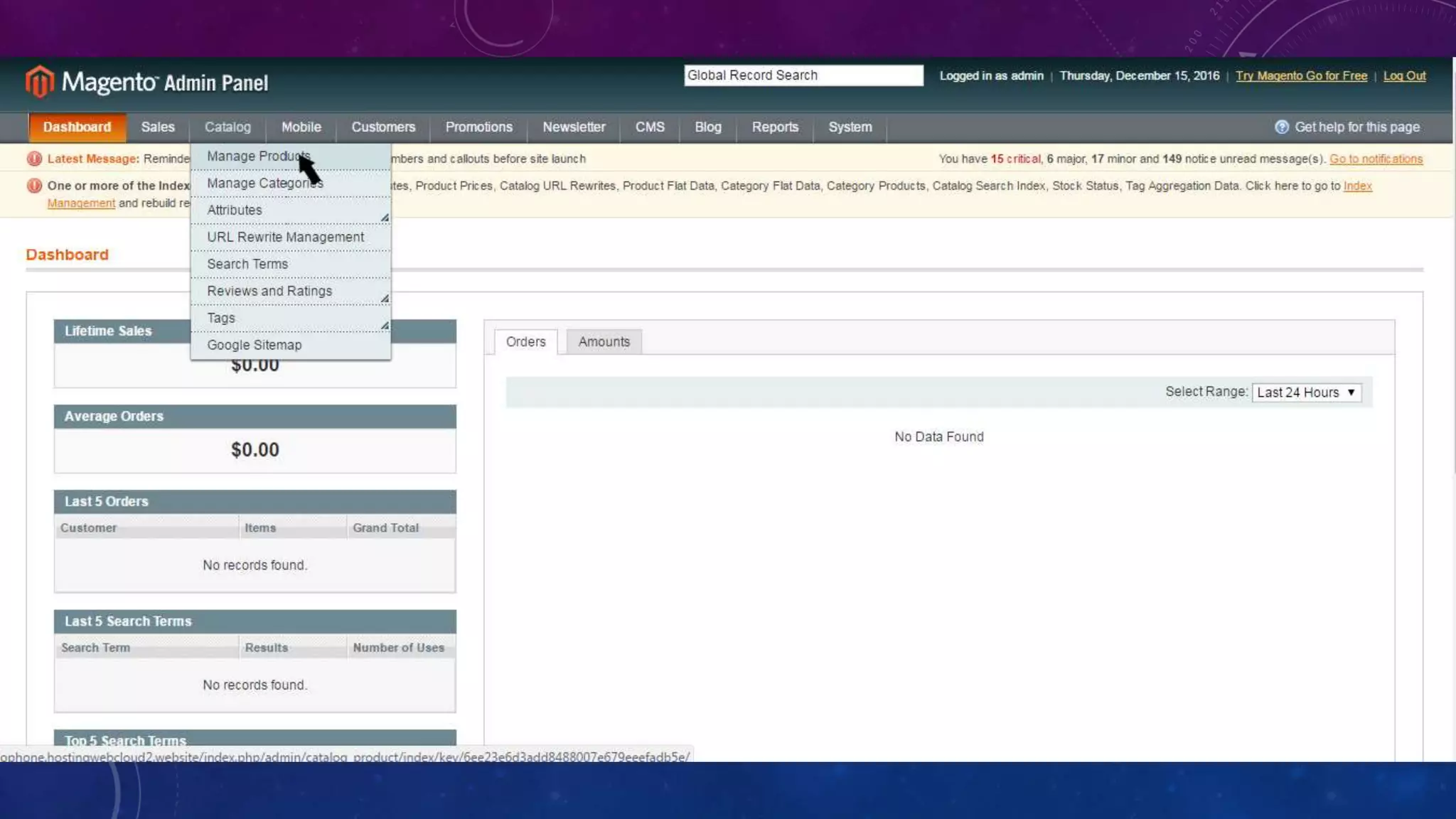Expand the Tags submenu arrow
Screen dimensions: 1456x819
coord(384,325)
